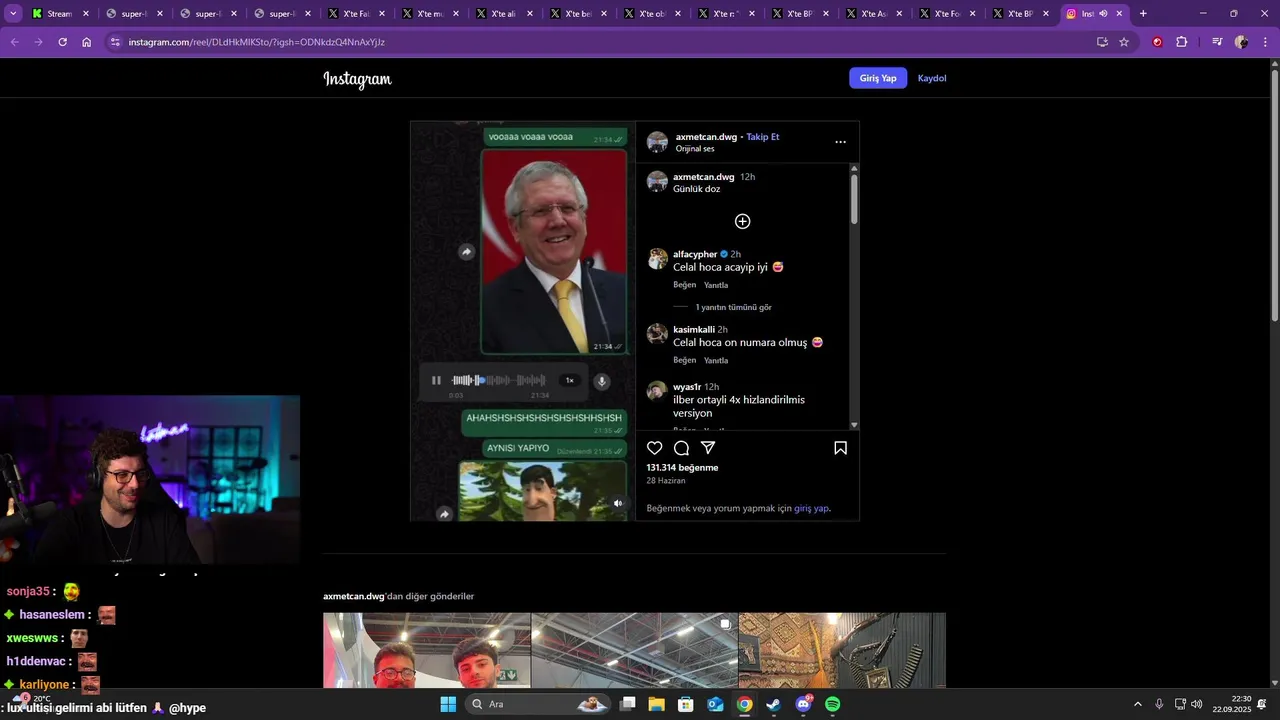Like alfacypher's comment via Beğen
The image size is (1280, 720).
coord(684,285)
